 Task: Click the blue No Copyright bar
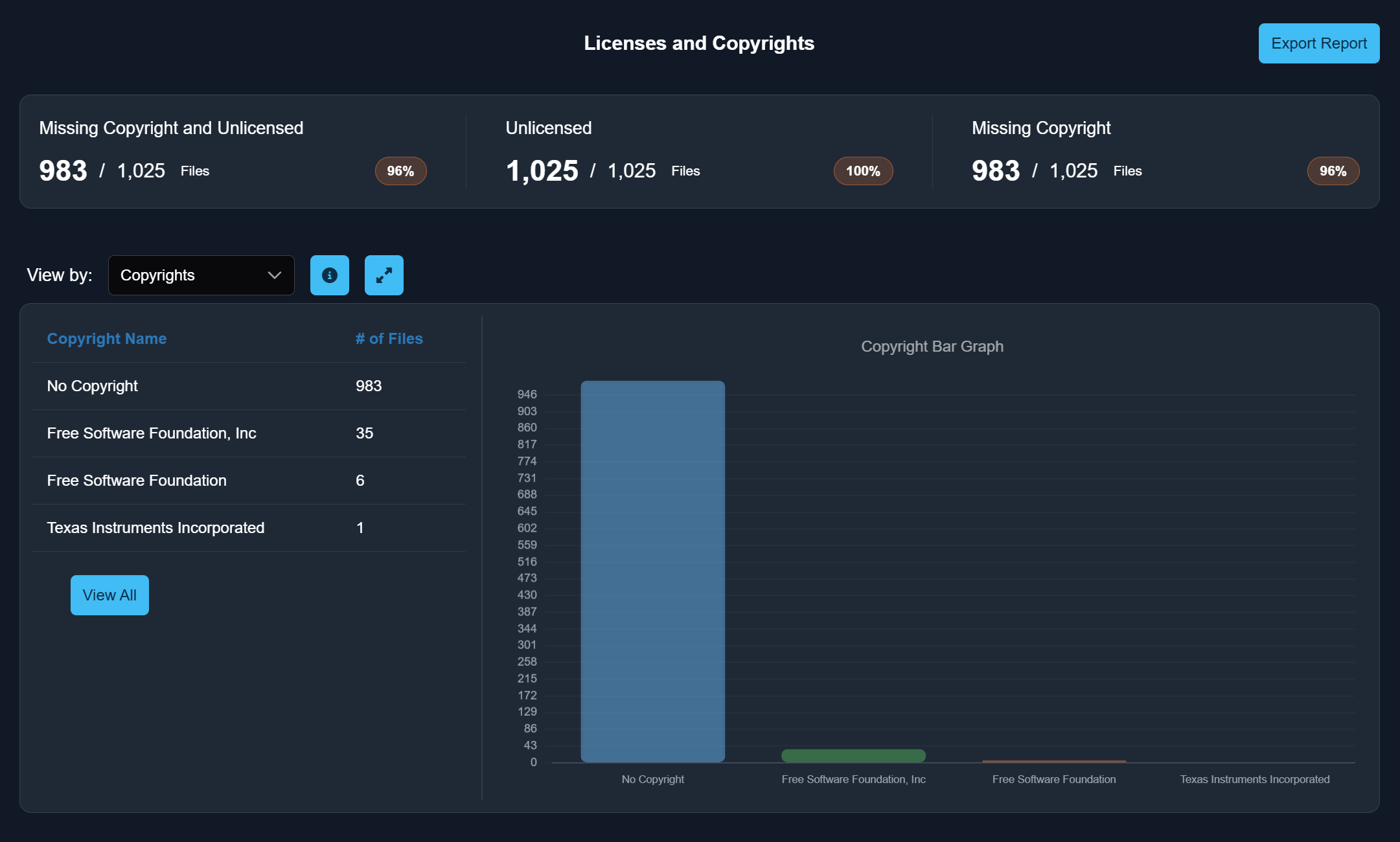click(x=652, y=570)
